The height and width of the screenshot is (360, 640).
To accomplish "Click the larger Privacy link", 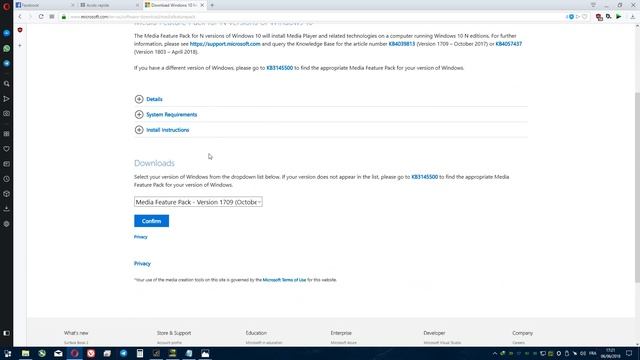I will click(142, 264).
